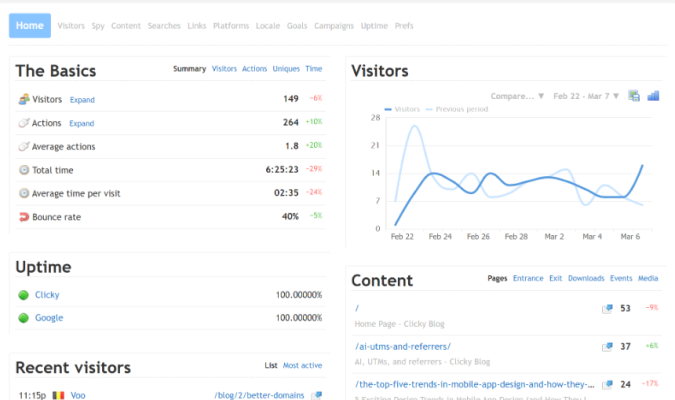Open the Locale navigation item
Screen dimensions: 675x400
(268, 26)
